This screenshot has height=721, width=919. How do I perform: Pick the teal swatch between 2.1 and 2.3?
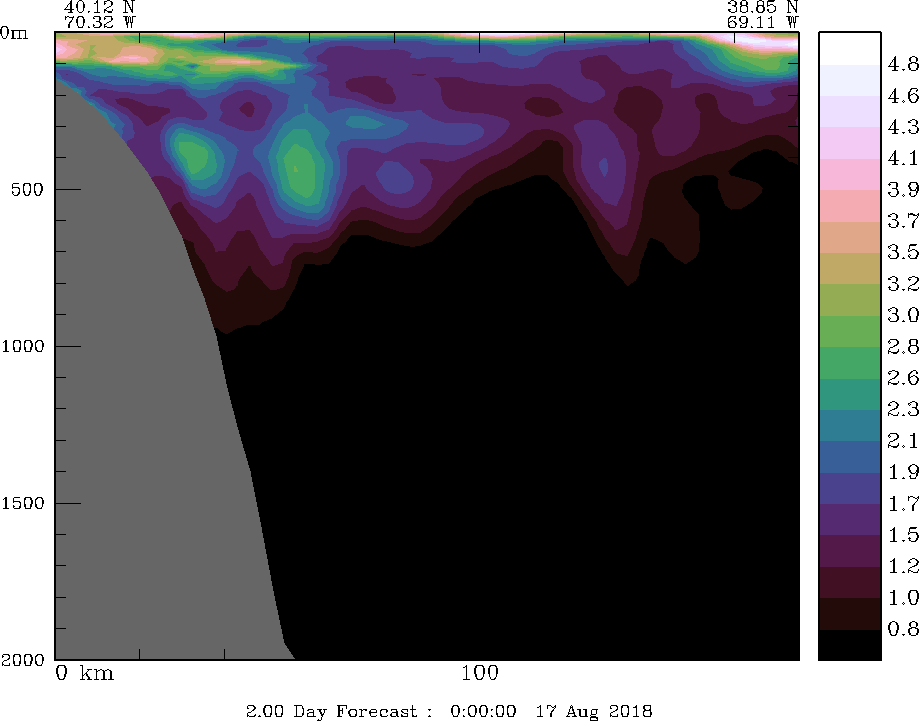click(x=850, y=425)
